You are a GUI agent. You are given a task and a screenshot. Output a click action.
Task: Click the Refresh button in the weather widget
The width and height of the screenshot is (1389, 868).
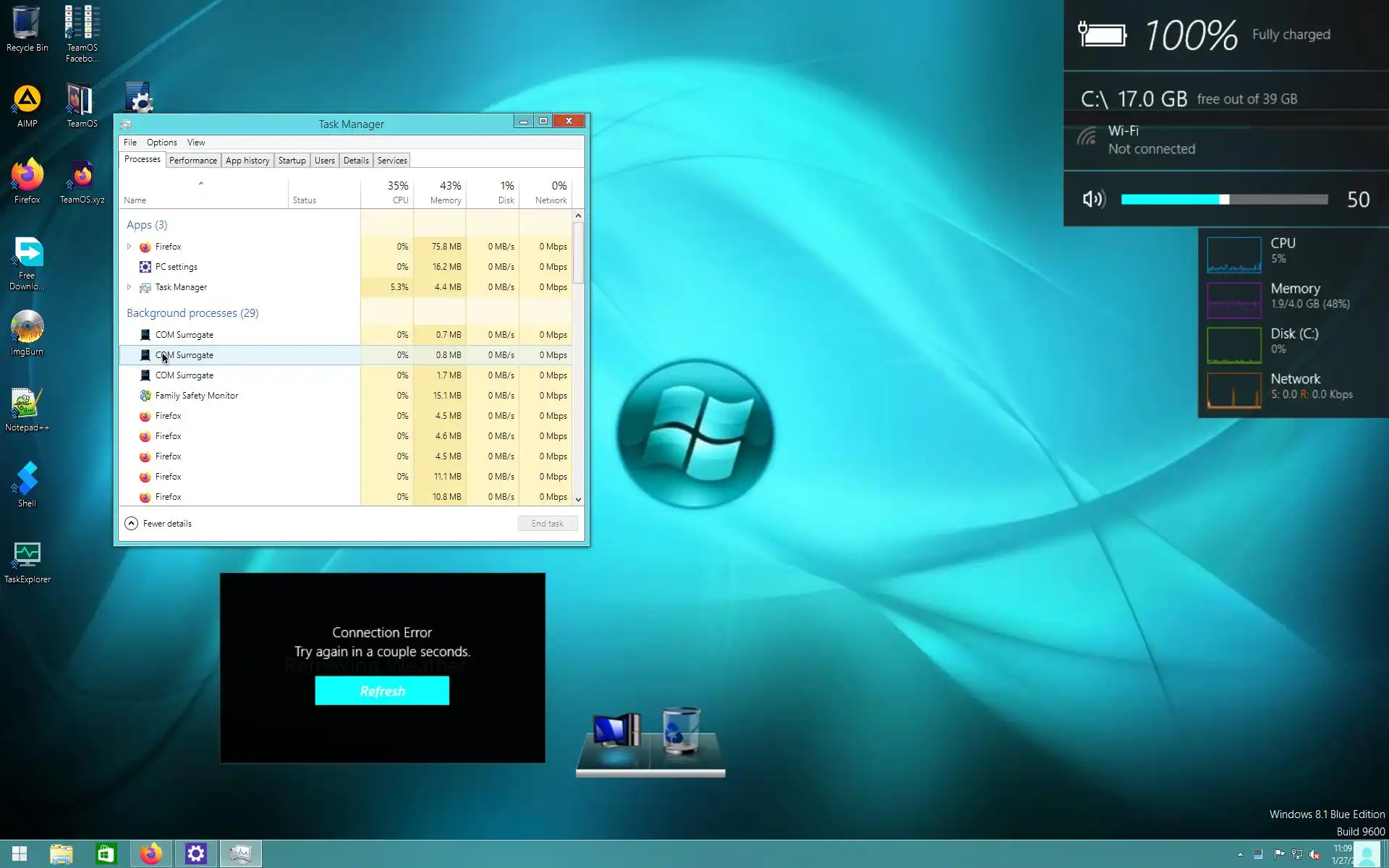pos(382,691)
